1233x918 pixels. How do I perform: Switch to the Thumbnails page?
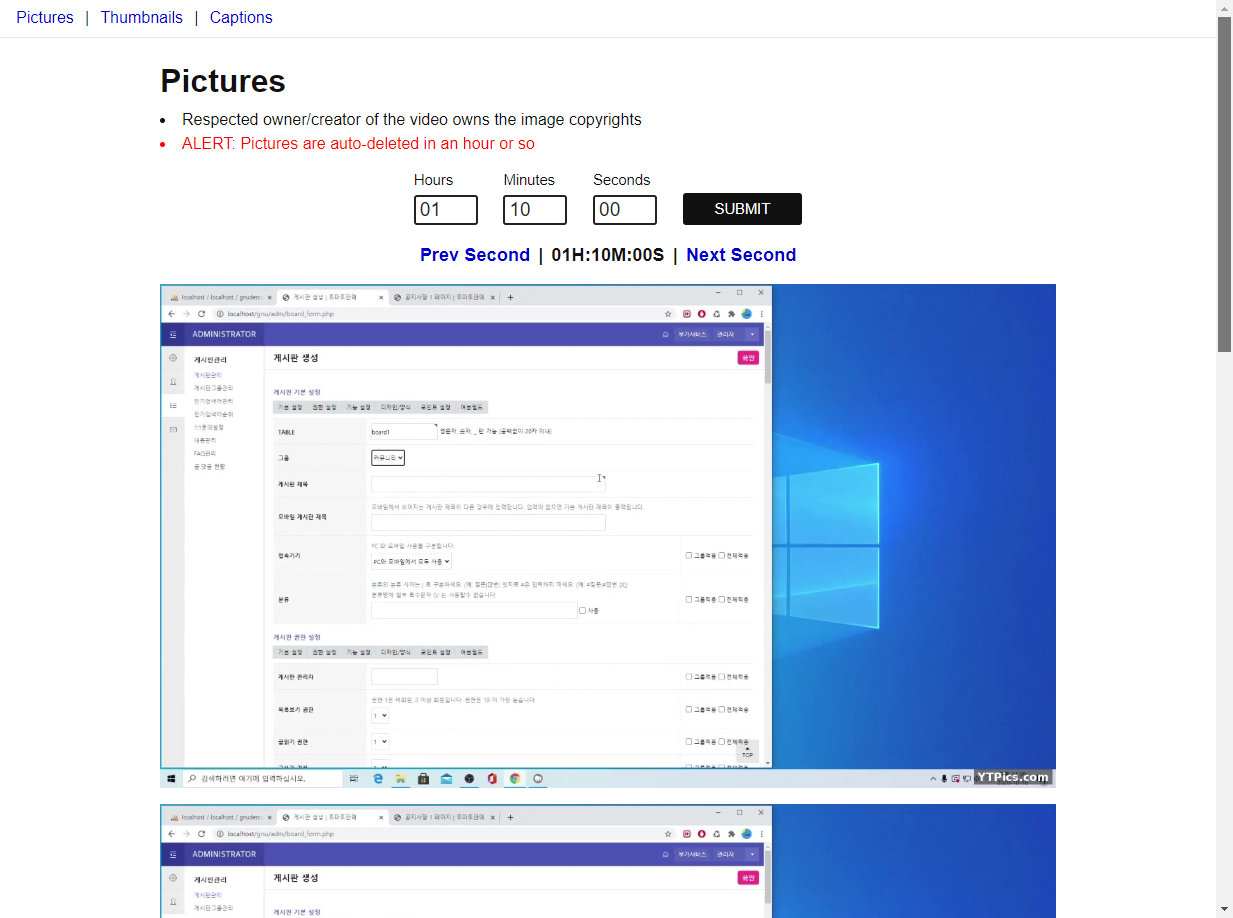click(x=141, y=17)
